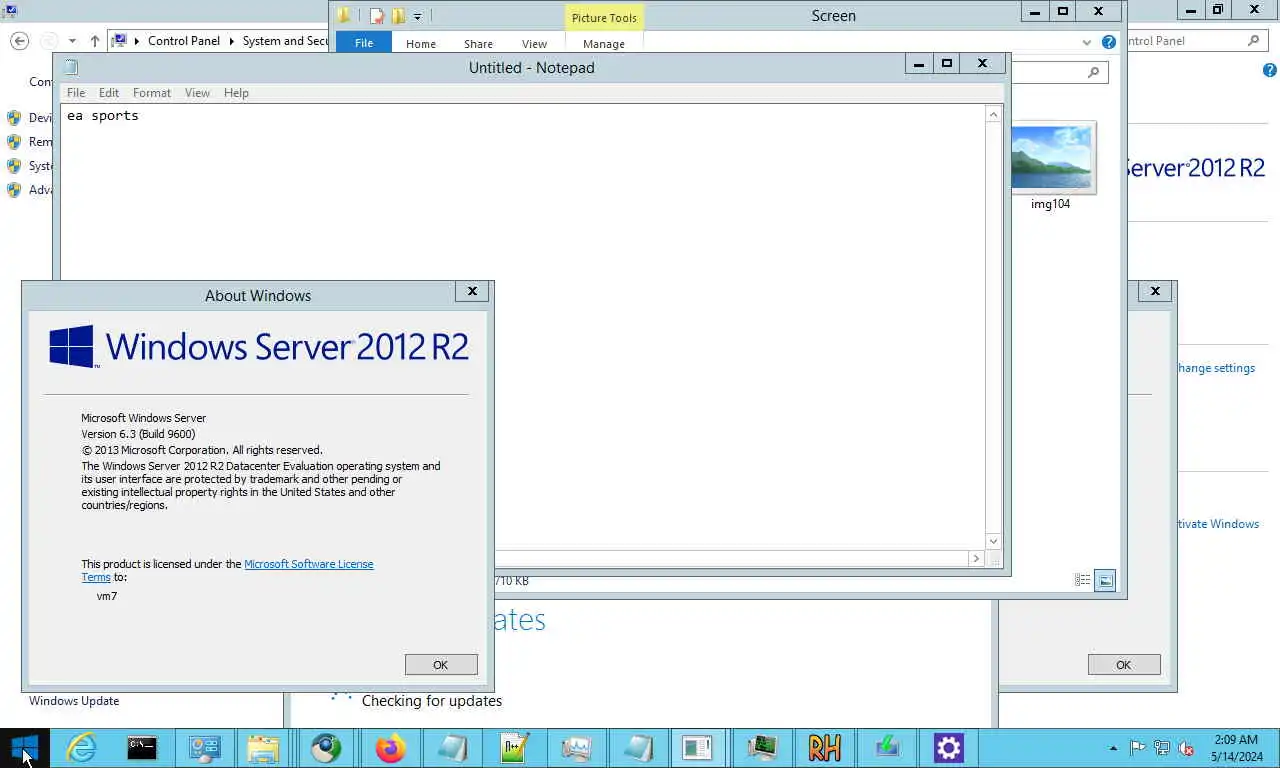Launch Firefox from the taskbar
1280x768 pixels.
[x=390, y=747]
